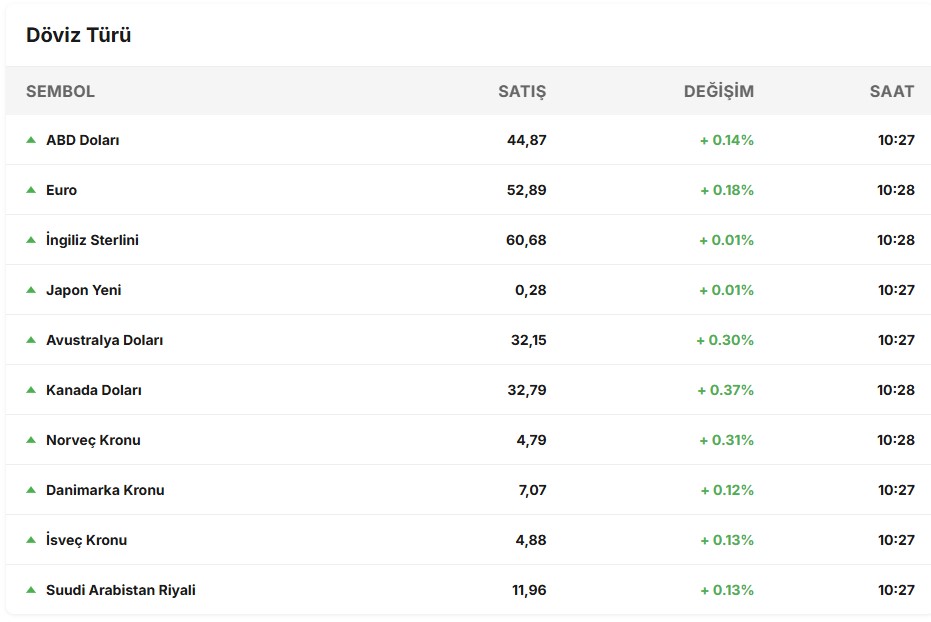The width and height of the screenshot is (931, 622).
Task: Click the up arrow next to Japon Yeni
Action: (31, 290)
